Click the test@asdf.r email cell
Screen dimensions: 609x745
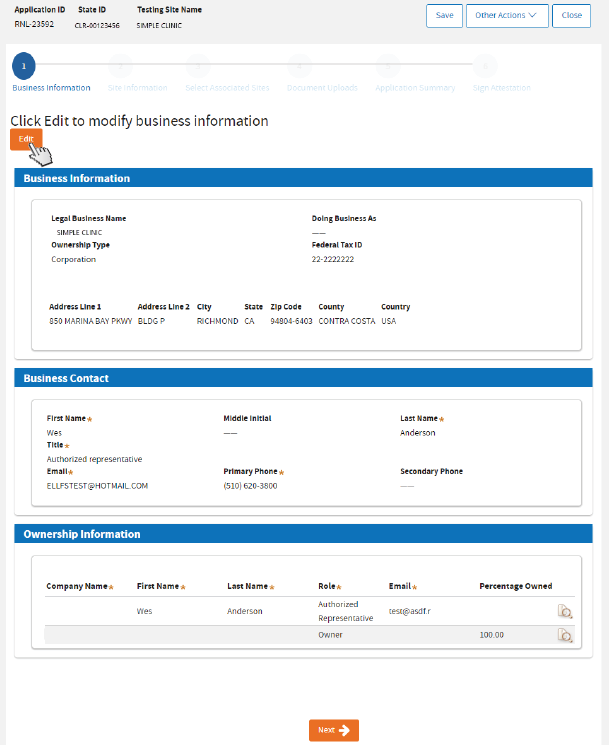click(409, 610)
